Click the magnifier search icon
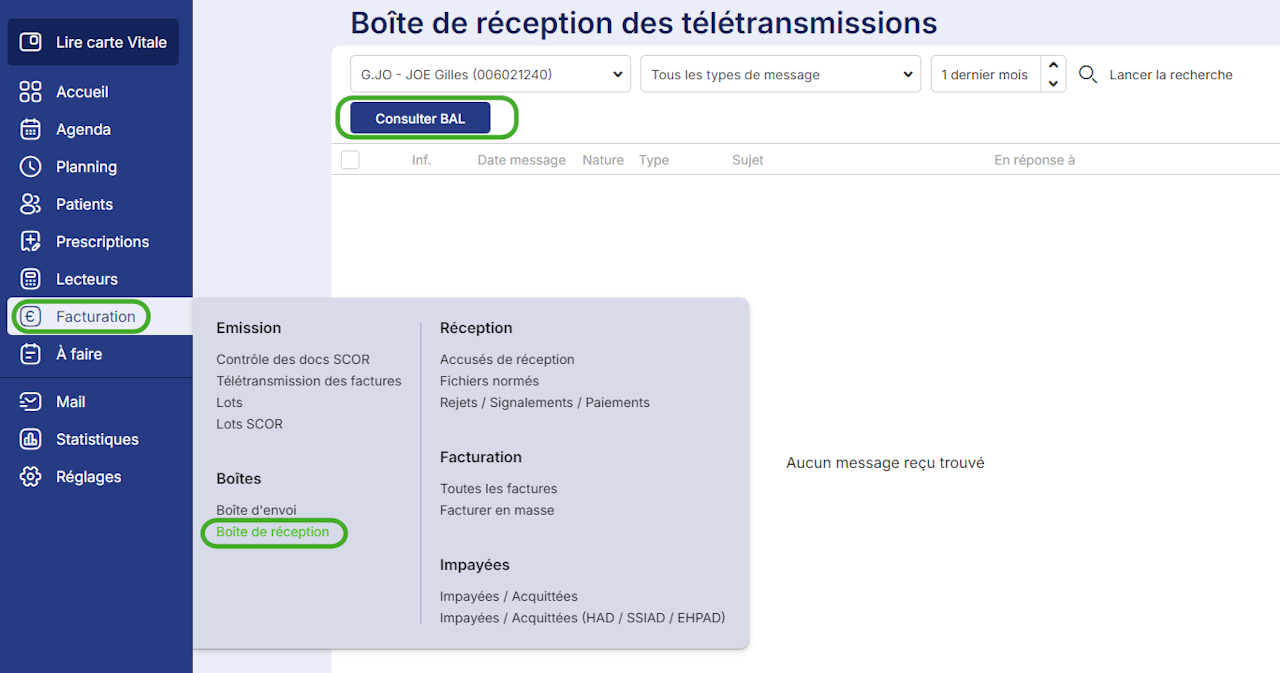The width and height of the screenshot is (1280, 673). (1088, 75)
